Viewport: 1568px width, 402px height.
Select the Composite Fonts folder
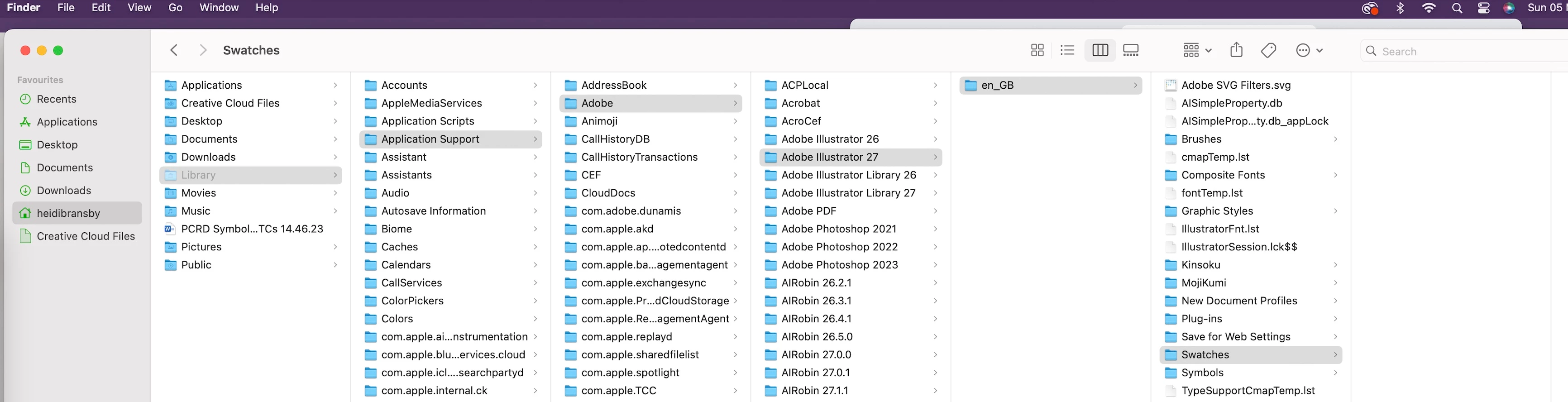[x=1251, y=175]
